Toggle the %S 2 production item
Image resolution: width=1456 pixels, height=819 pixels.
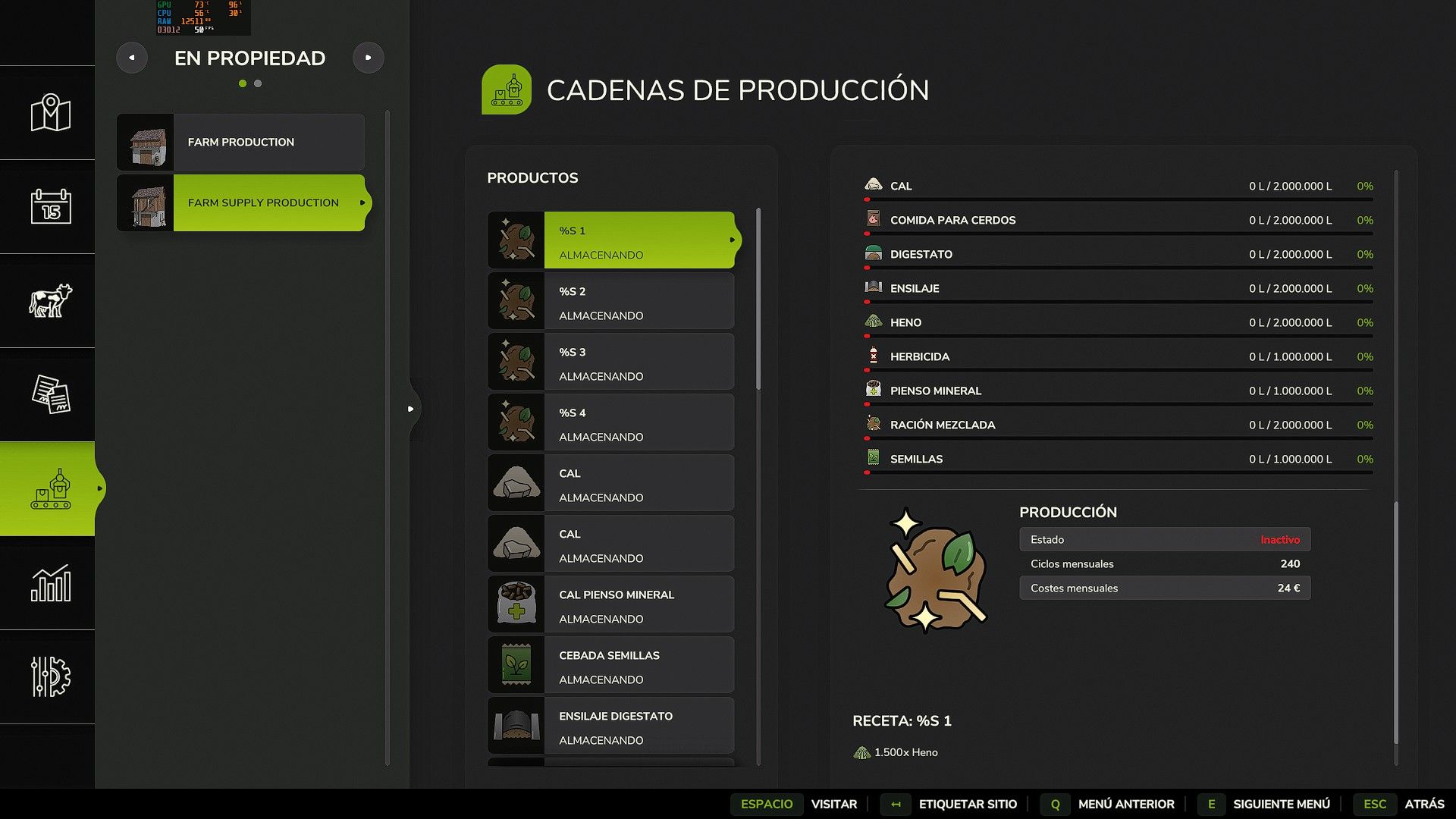pyautogui.click(x=611, y=302)
